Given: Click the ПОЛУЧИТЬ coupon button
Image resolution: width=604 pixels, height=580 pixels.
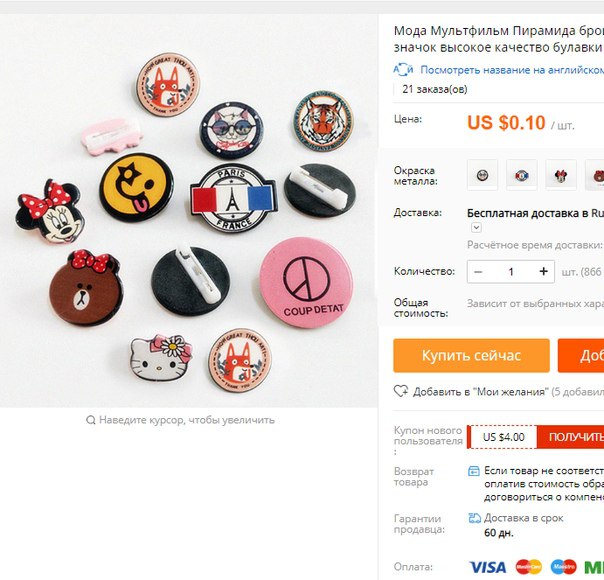Looking at the screenshot, I should [570, 437].
